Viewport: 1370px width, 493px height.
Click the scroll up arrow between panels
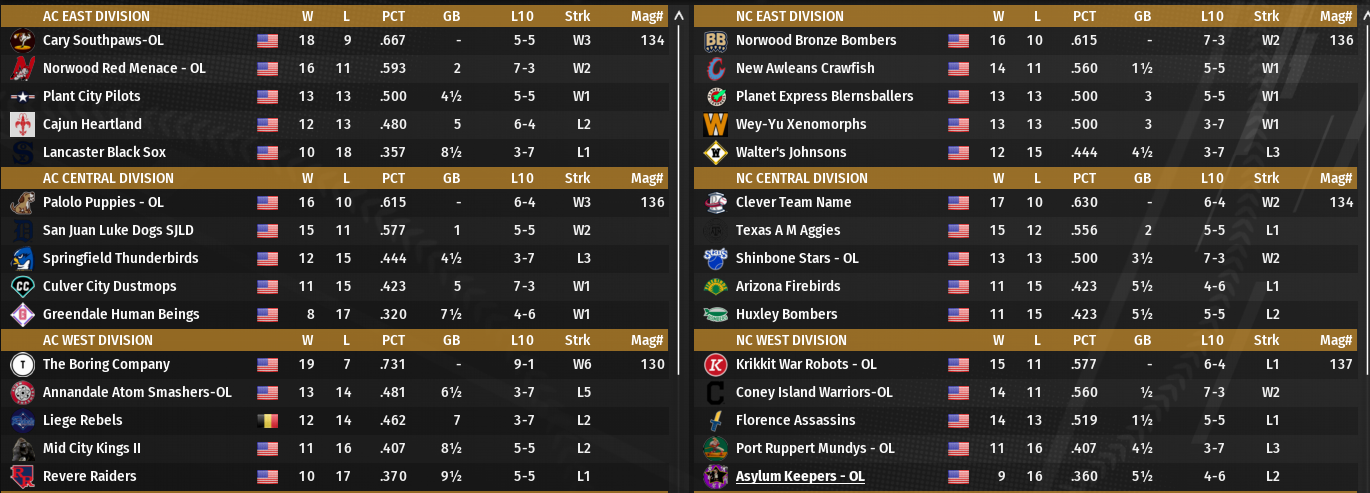(680, 16)
